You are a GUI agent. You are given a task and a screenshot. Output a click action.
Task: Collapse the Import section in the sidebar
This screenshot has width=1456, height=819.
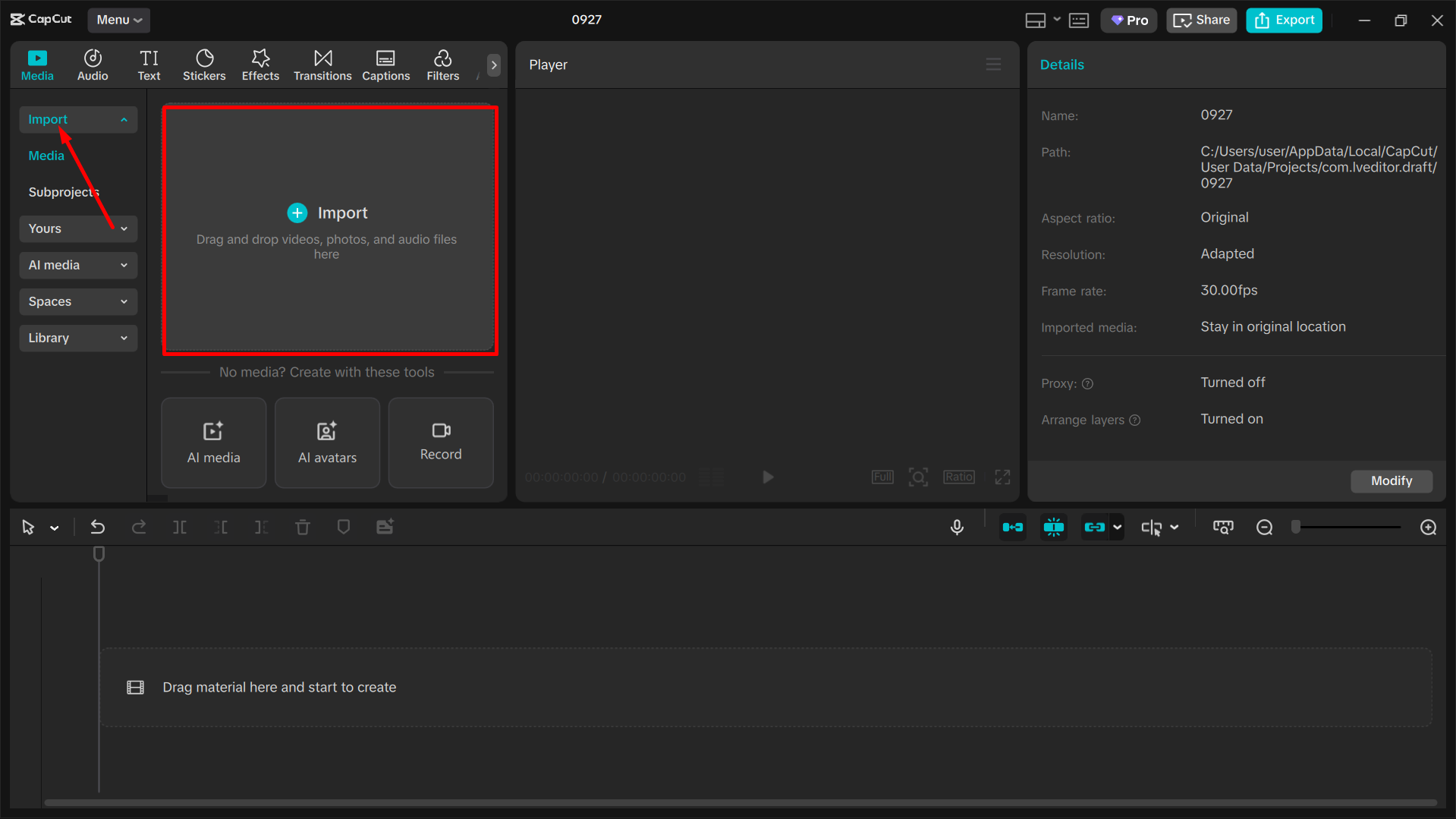(x=77, y=119)
